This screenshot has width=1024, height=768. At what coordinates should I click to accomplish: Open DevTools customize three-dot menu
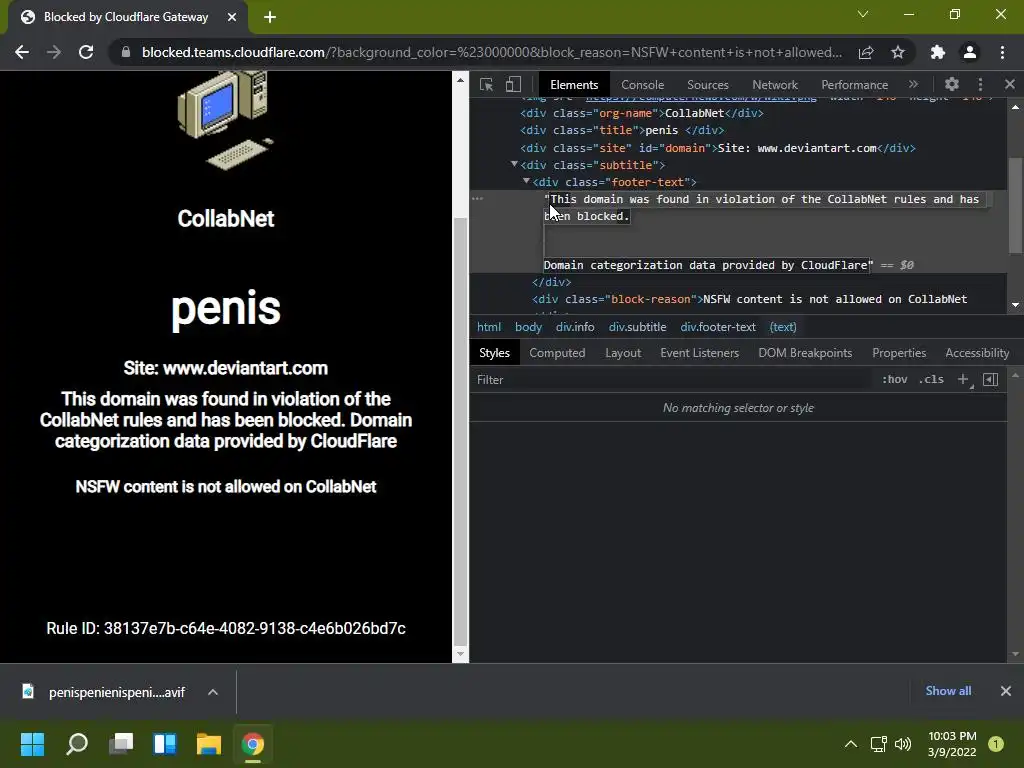pyautogui.click(x=980, y=84)
